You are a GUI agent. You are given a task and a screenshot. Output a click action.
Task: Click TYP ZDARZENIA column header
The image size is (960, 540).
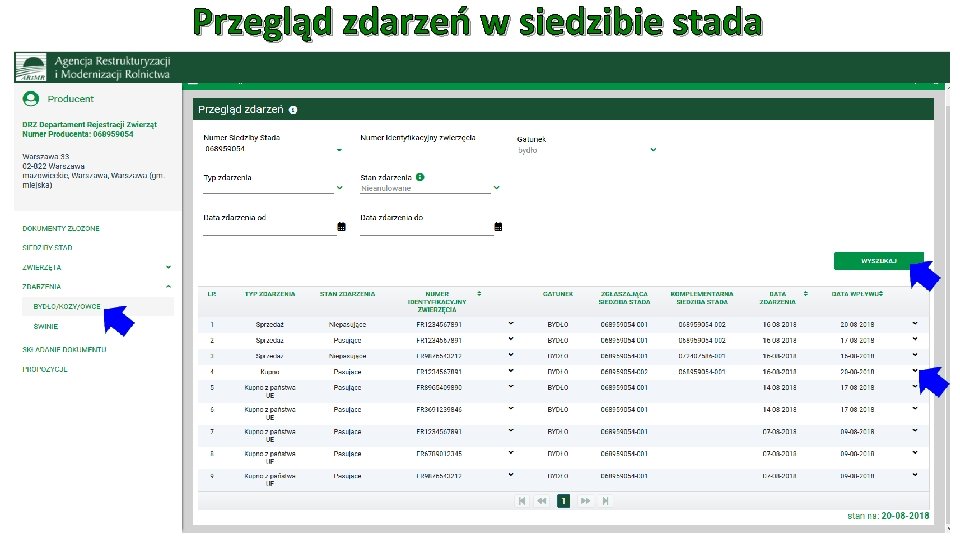[270, 294]
